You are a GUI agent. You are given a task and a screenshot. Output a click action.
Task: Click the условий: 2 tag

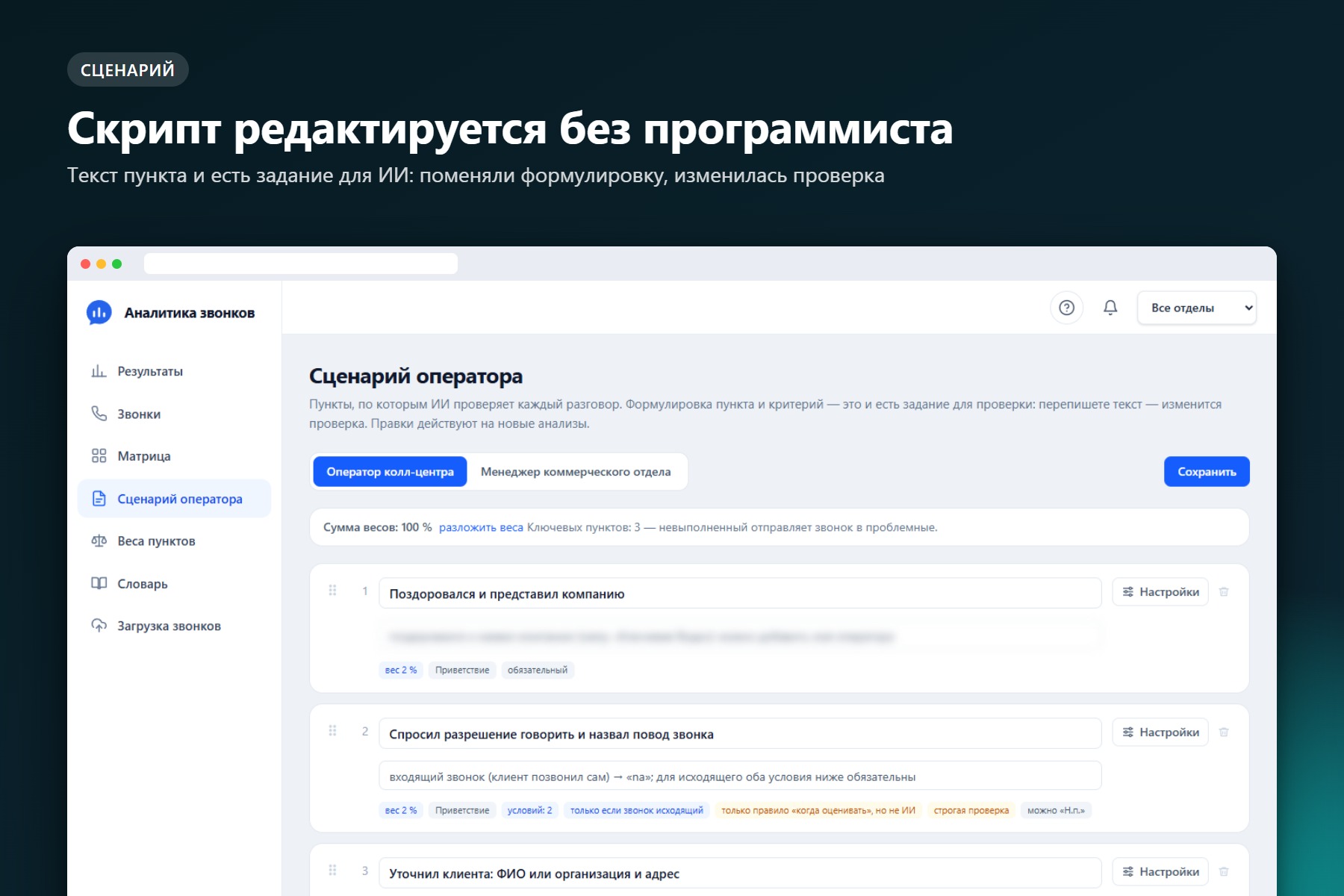[x=530, y=811]
